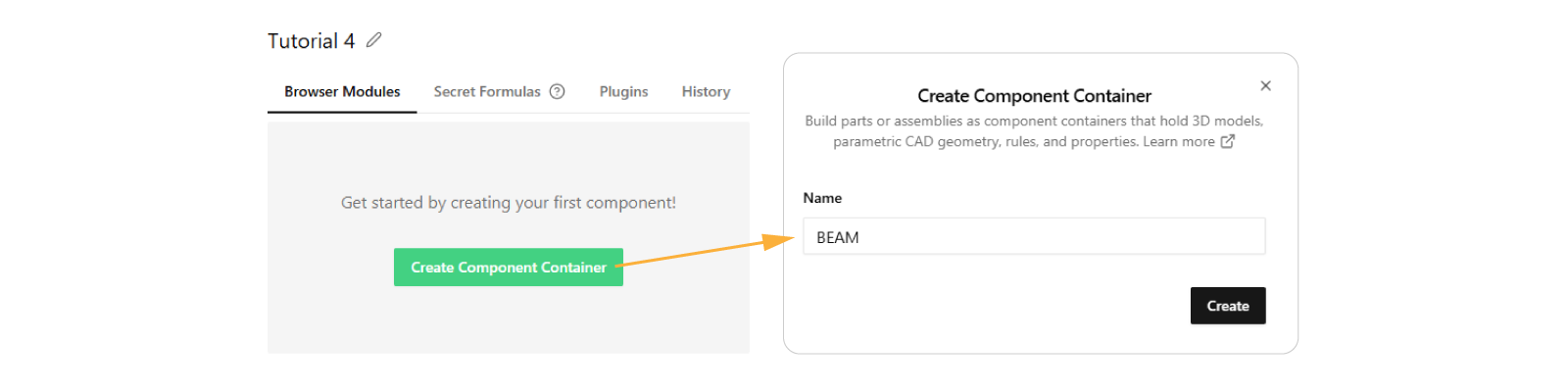The image size is (1568, 392).
Task: Click the black Create button
Action: click(x=1227, y=306)
